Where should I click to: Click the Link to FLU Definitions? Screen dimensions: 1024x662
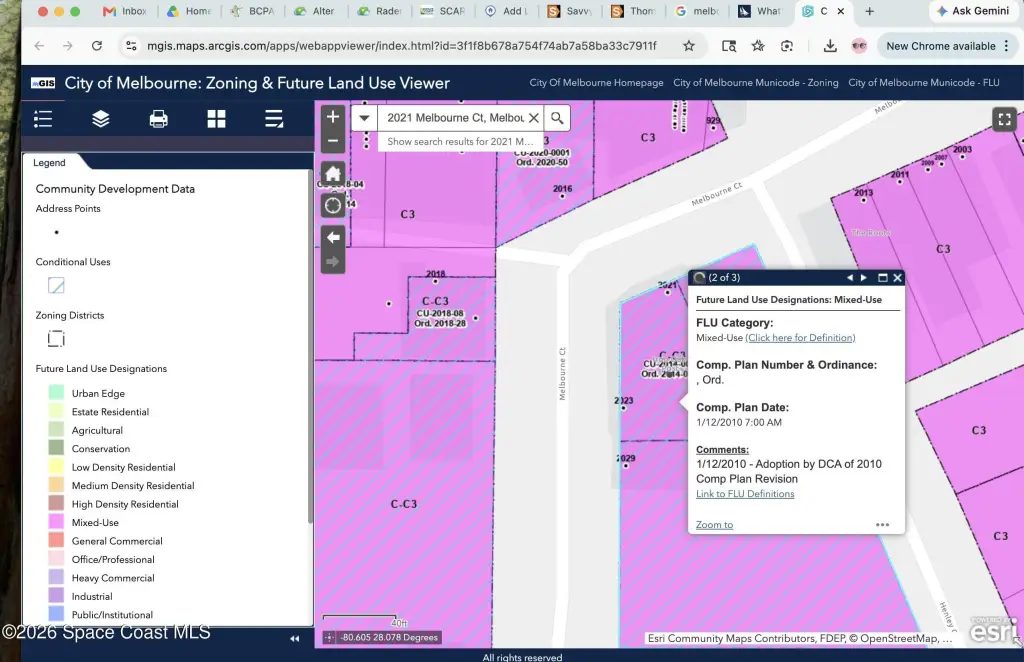[x=745, y=494]
